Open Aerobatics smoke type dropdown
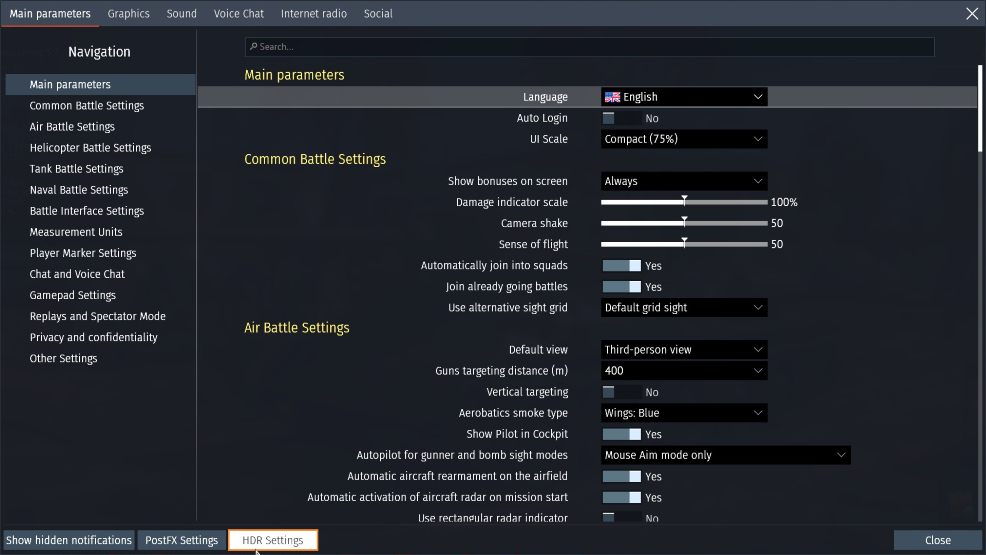This screenshot has width=986, height=555. (684, 413)
